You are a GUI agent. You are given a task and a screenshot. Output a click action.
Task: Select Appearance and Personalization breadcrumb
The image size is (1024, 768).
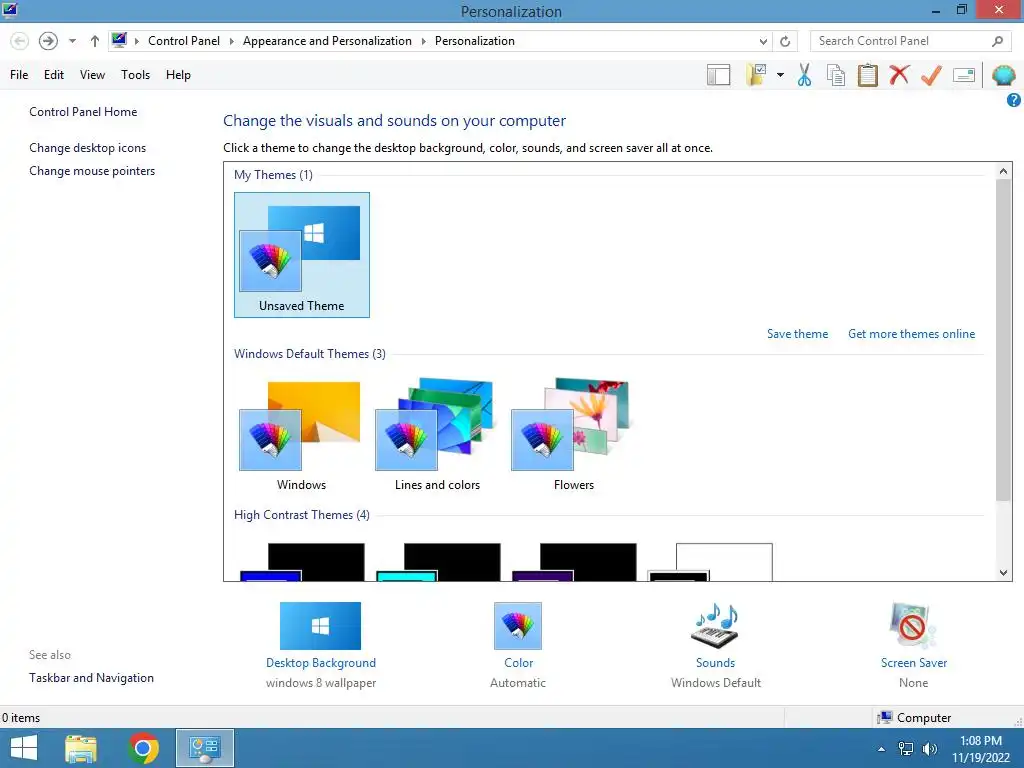pyautogui.click(x=327, y=40)
